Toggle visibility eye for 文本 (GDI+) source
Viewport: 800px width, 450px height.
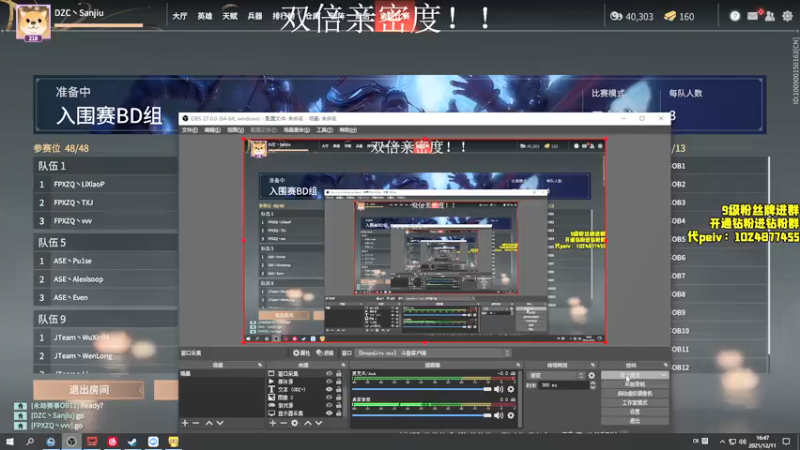[x=329, y=389]
